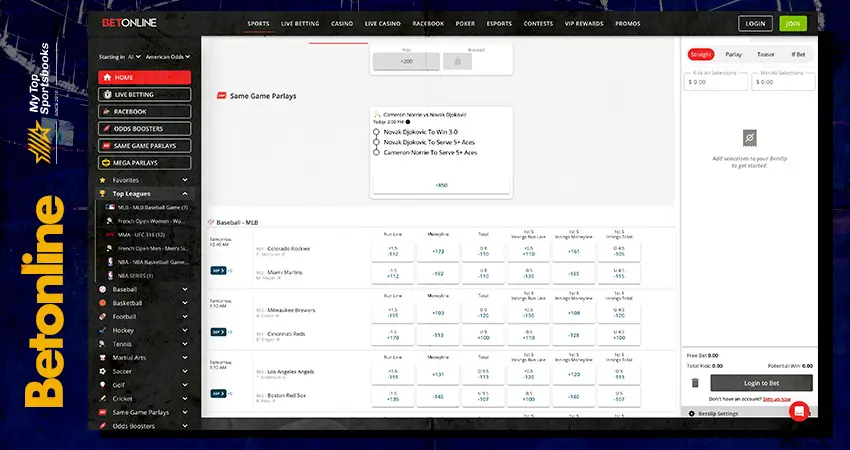The image size is (850, 450).
Task: Click the UFC icon next to MMA - UFC 316
Action: pyautogui.click(x=110, y=235)
